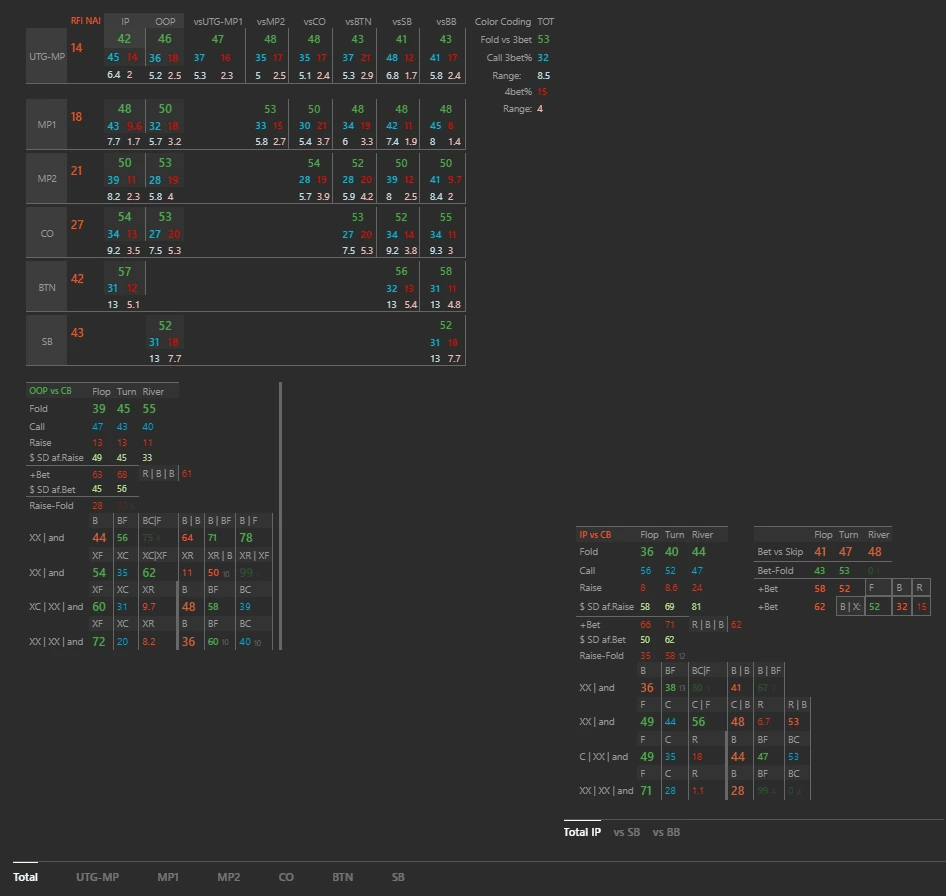Click the IP vs CB panel header

point(595,535)
